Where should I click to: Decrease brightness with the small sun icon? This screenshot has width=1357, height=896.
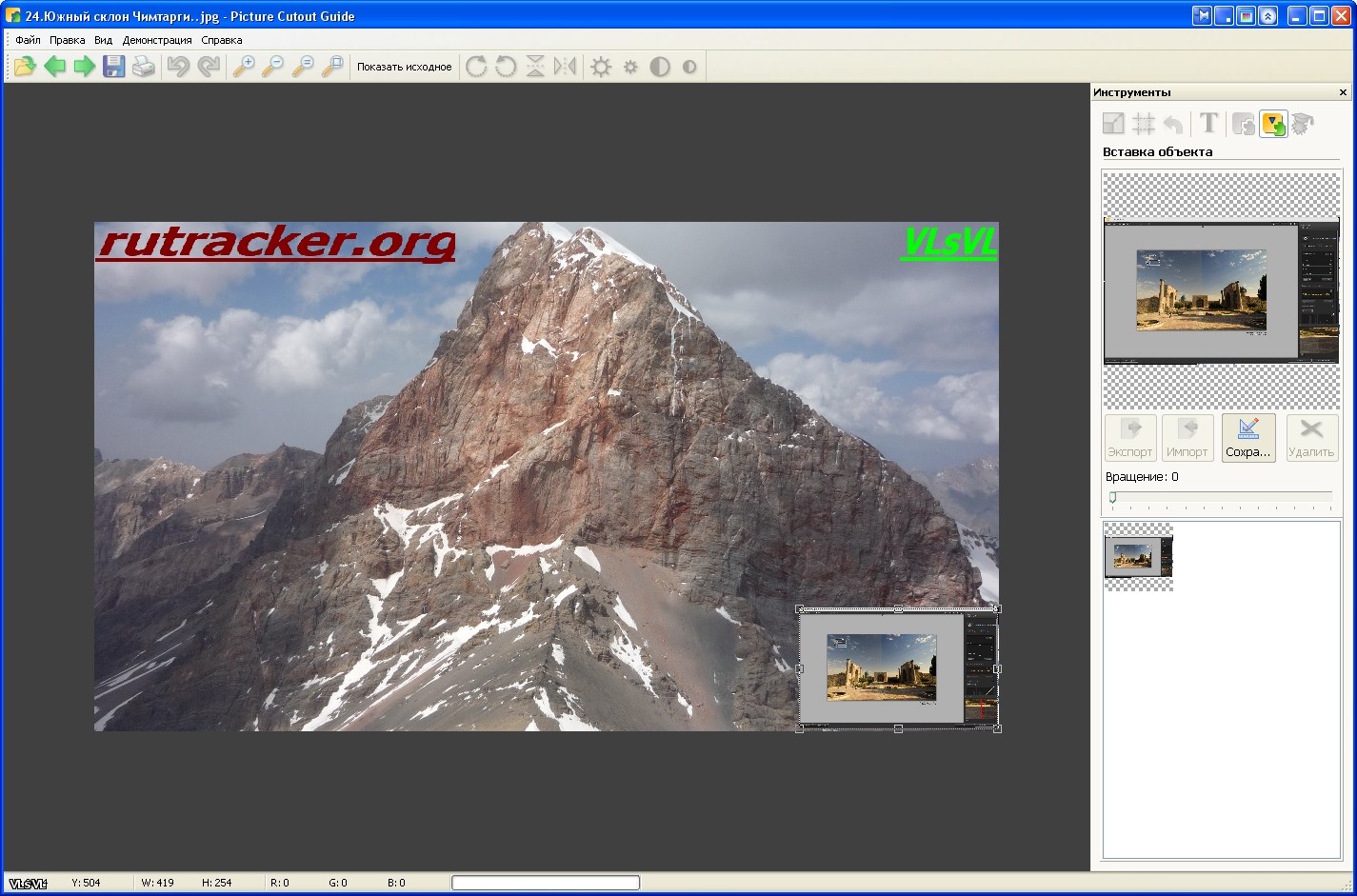pyautogui.click(x=630, y=67)
